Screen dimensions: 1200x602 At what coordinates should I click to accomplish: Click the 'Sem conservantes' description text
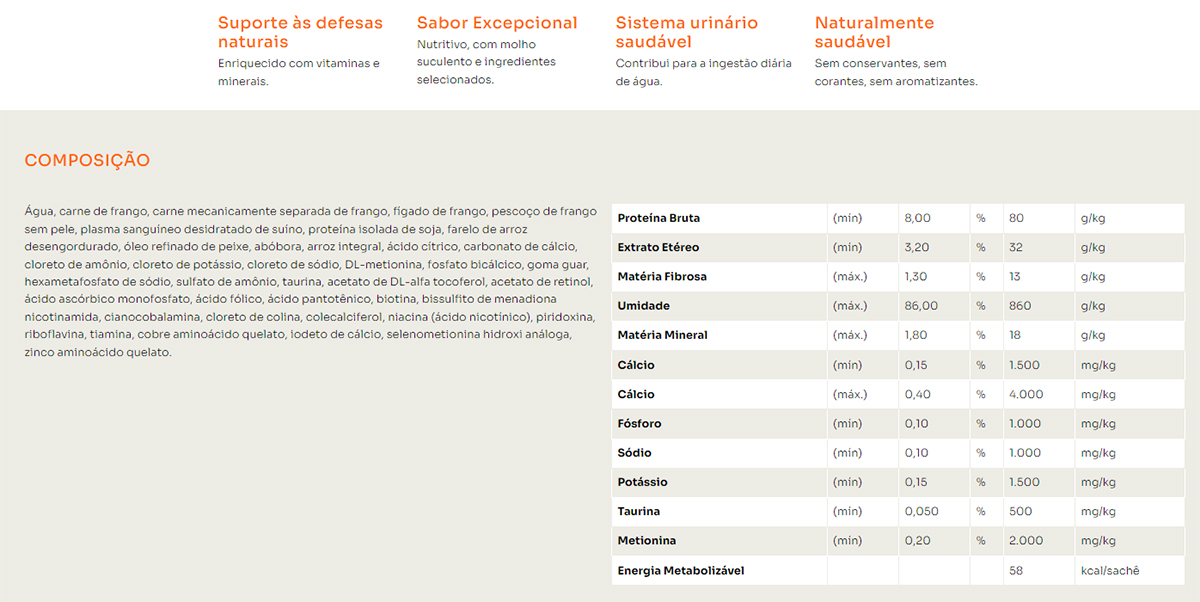880,64
